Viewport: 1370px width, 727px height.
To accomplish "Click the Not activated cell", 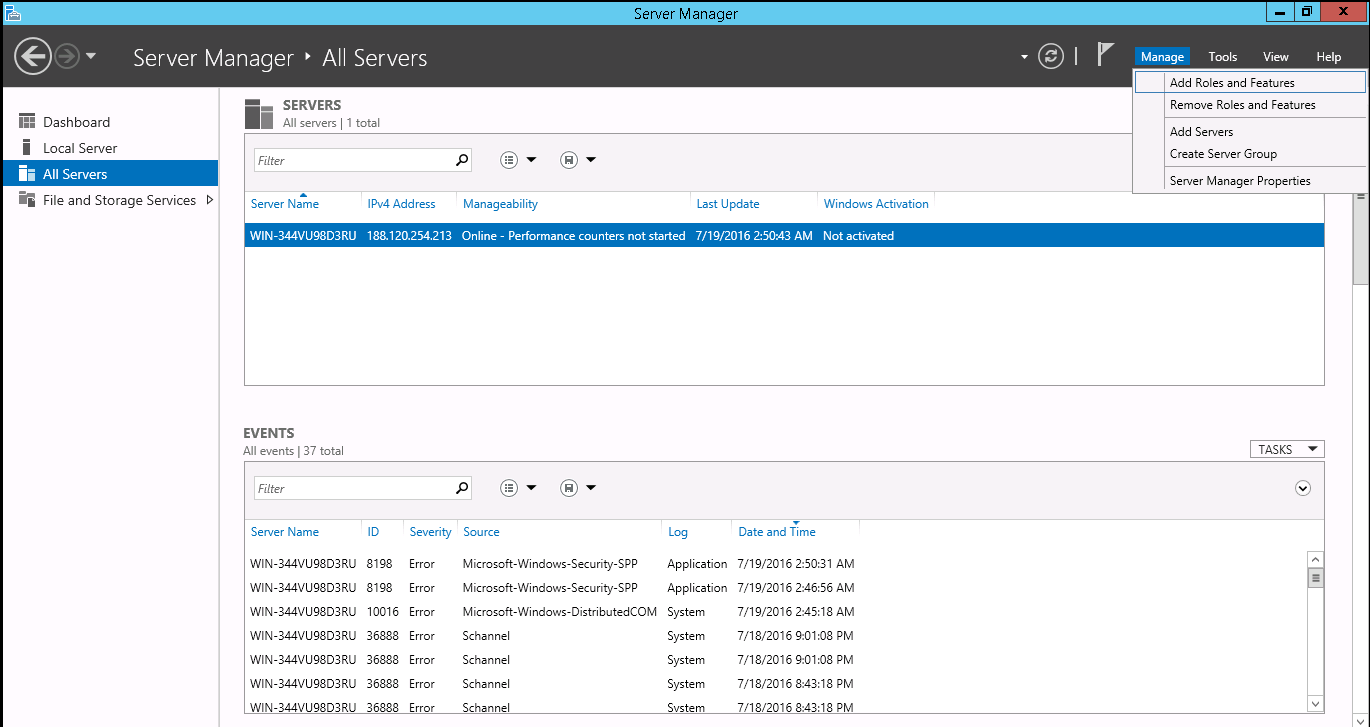I will [858, 236].
